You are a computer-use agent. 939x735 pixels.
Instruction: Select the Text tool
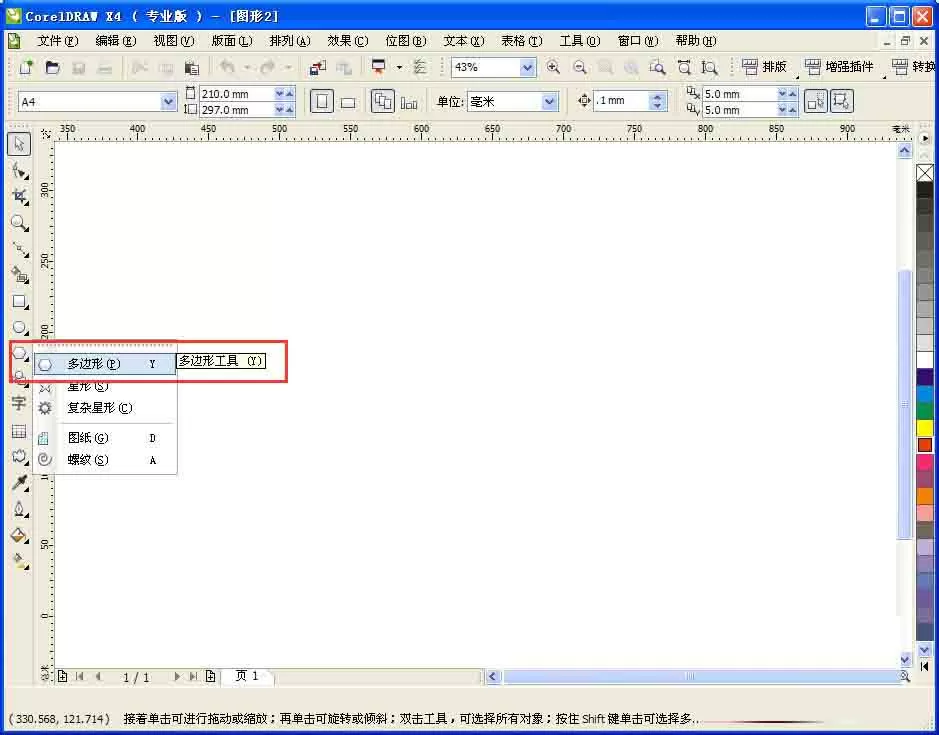19,404
